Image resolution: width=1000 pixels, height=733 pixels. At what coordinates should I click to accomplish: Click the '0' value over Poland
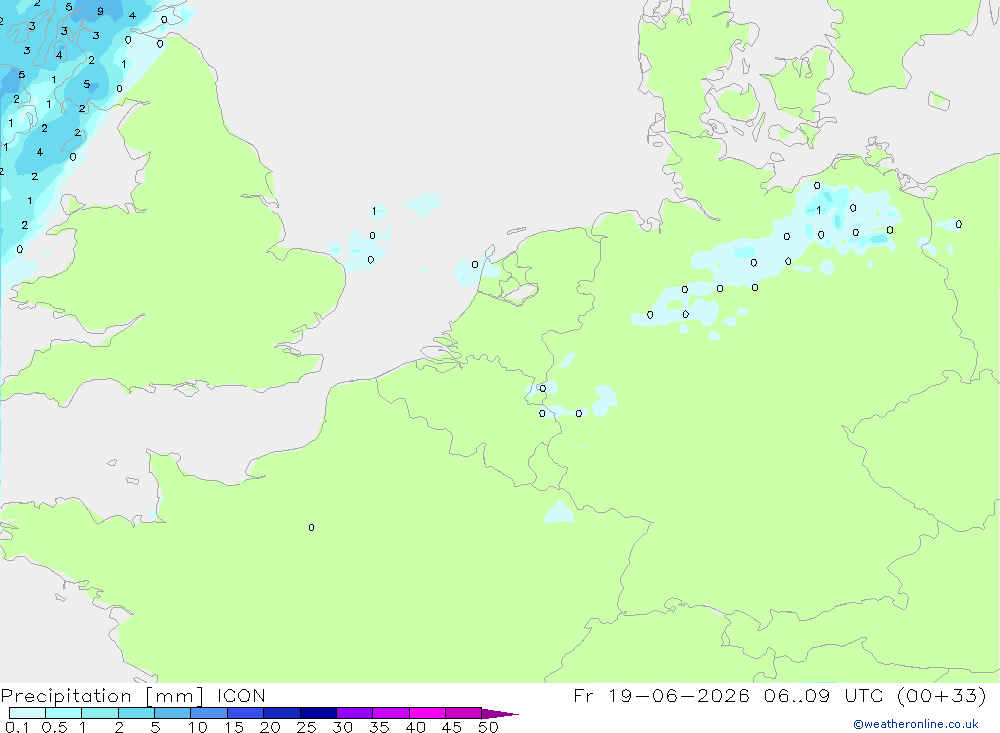click(x=959, y=224)
